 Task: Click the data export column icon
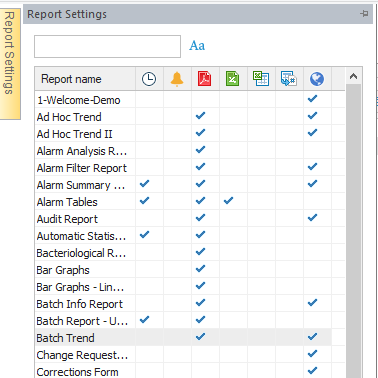(289, 79)
